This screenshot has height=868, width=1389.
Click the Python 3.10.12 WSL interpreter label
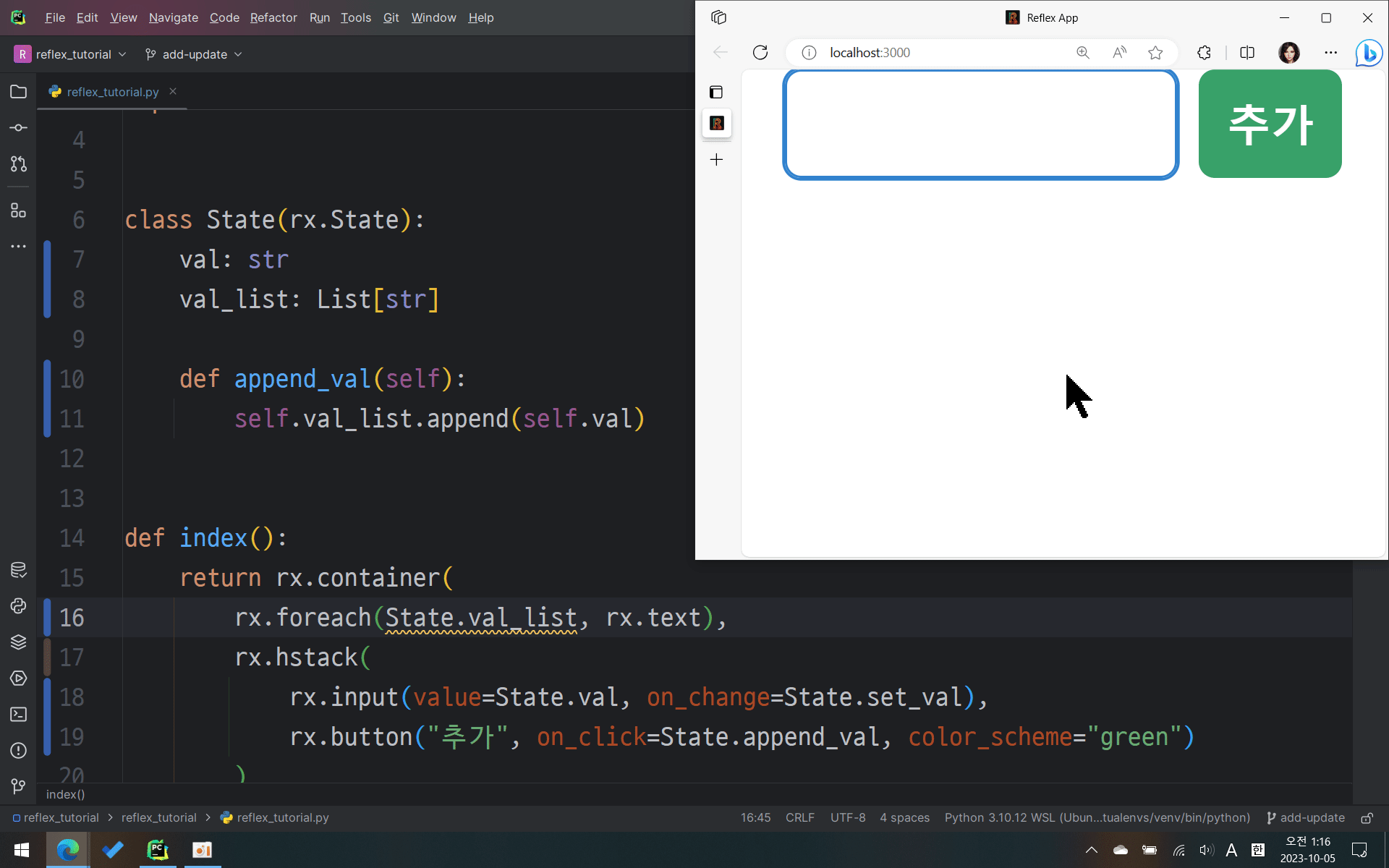[1097, 818]
